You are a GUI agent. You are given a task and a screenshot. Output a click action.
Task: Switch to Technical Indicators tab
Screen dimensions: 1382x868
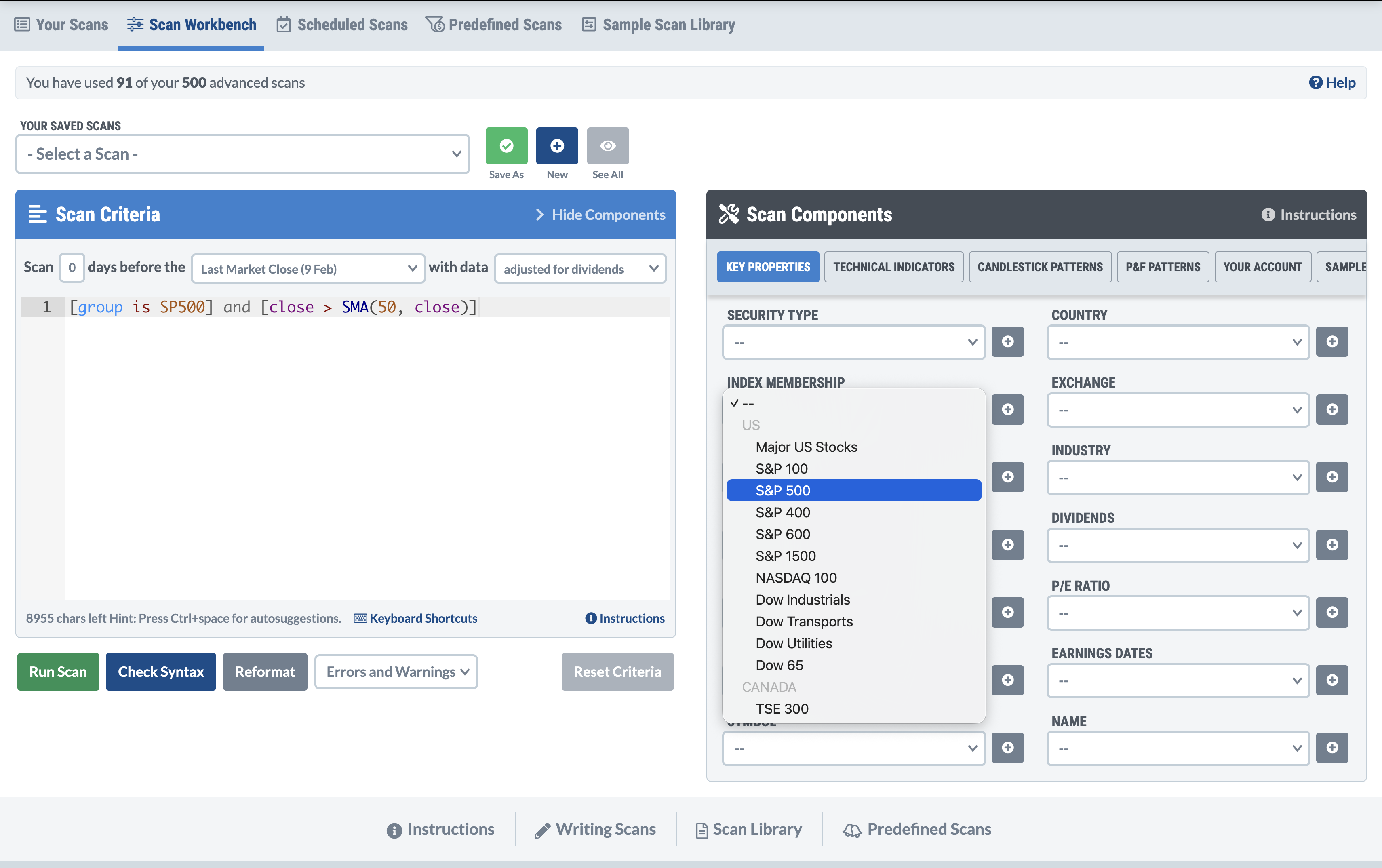tap(893, 267)
